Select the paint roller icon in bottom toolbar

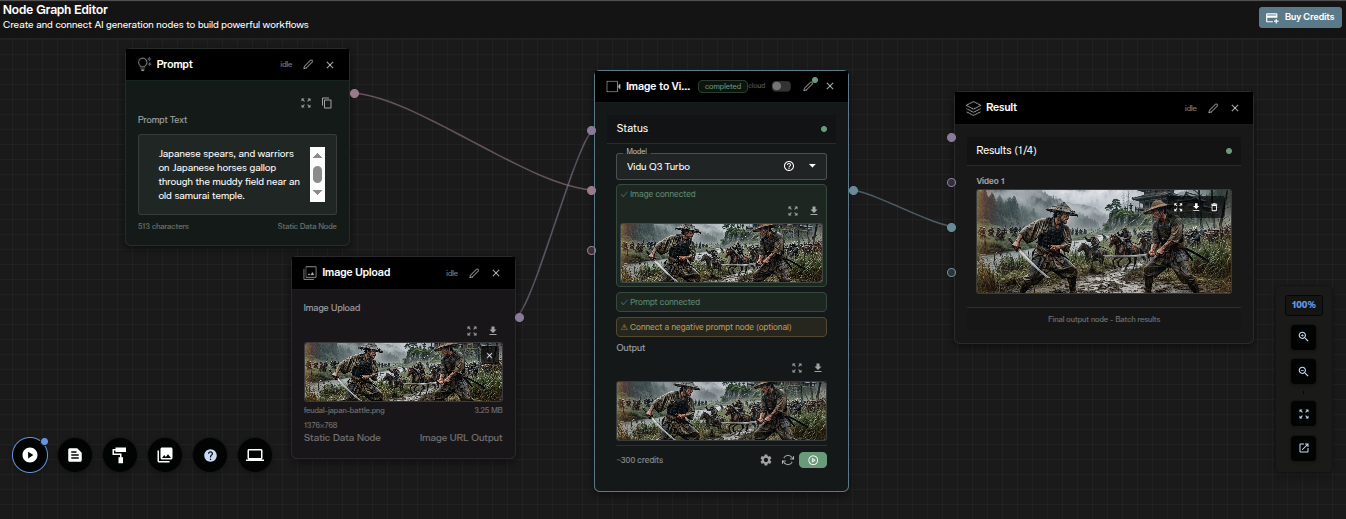pyautogui.click(x=120, y=455)
